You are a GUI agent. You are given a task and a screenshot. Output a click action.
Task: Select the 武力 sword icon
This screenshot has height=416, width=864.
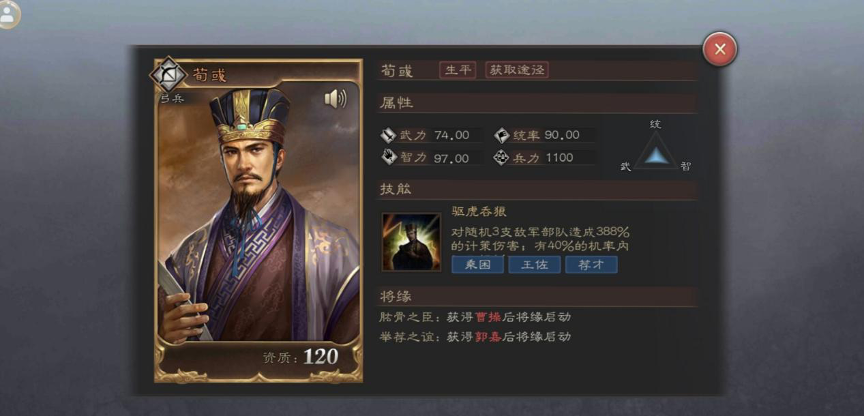[x=388, y=135]
